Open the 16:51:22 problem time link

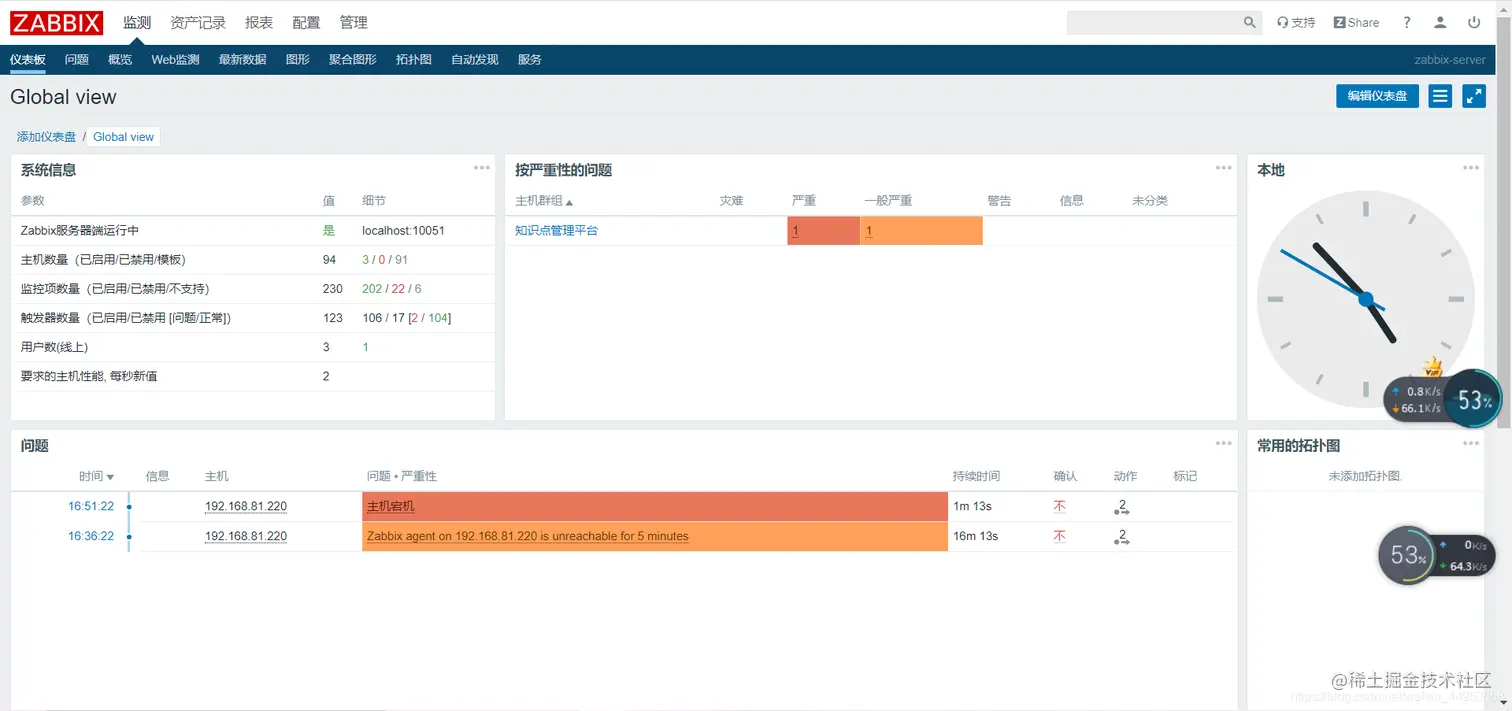click(x=91, y=506)
